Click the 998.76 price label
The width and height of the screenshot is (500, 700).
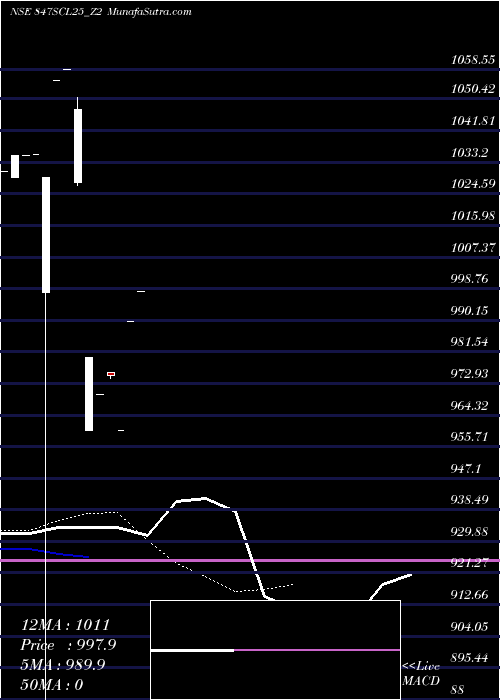tap(469, 279)
